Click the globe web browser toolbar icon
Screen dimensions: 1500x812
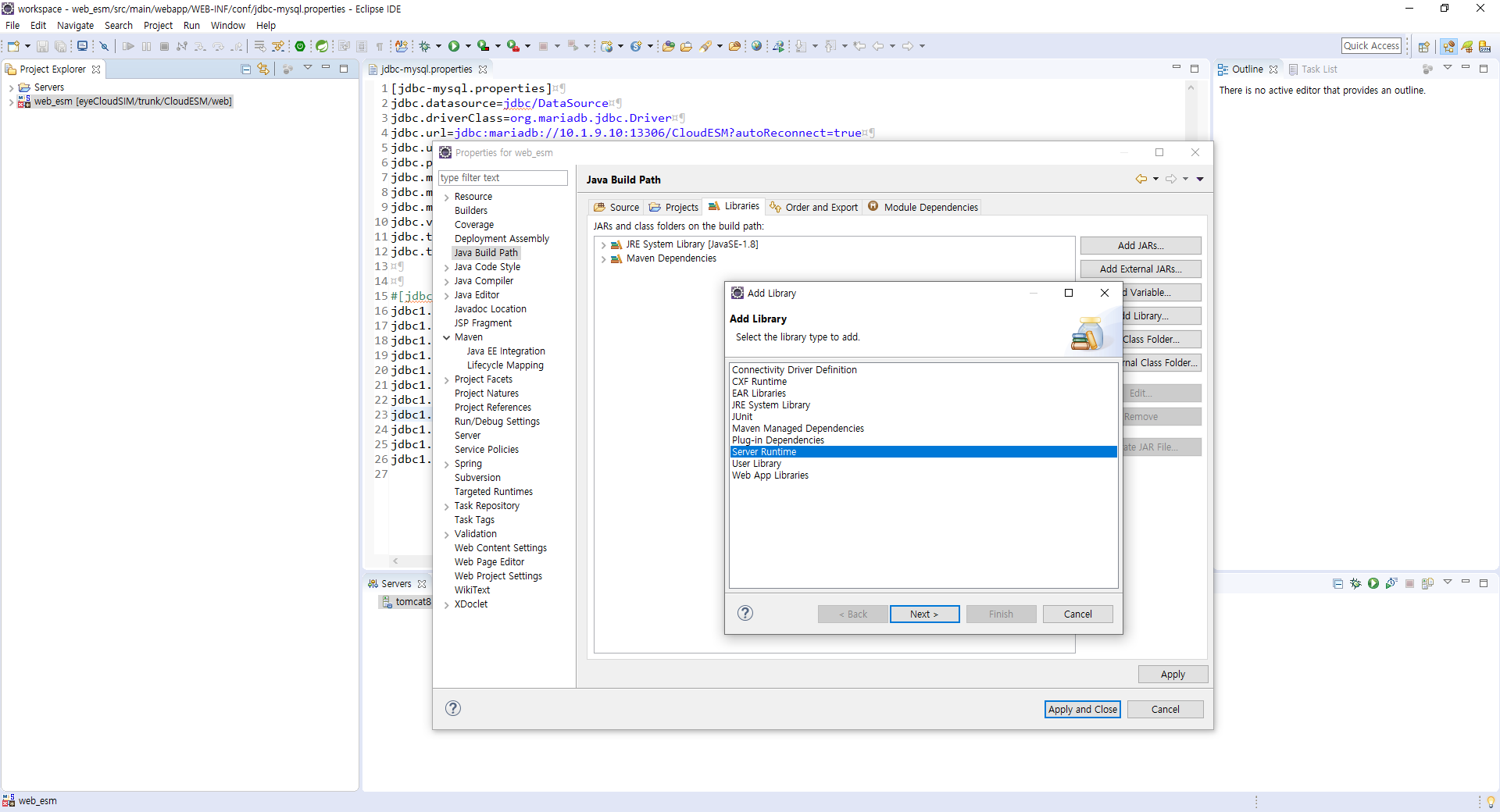coord(756,46)
